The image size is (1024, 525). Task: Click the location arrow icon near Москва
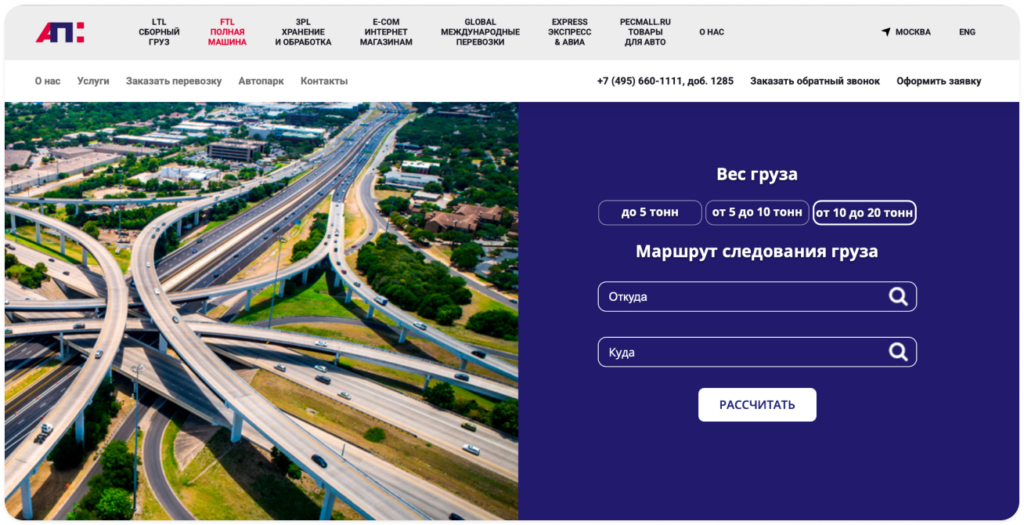886,32
